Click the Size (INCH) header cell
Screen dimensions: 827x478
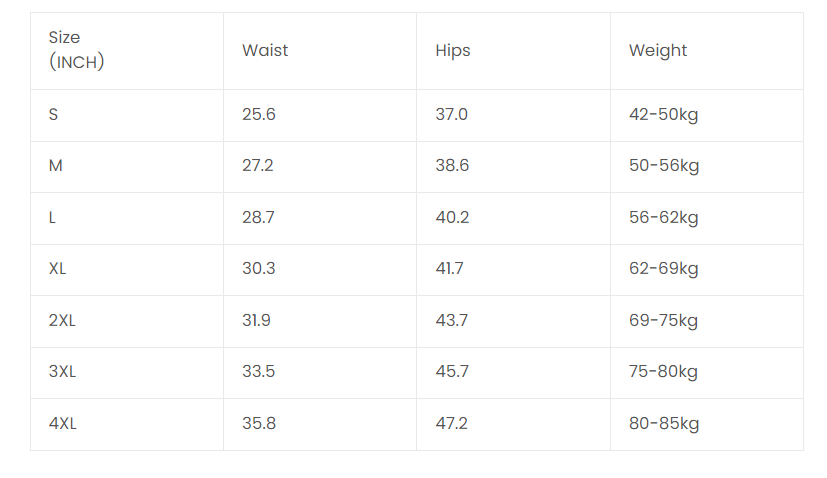pos(76,50)
